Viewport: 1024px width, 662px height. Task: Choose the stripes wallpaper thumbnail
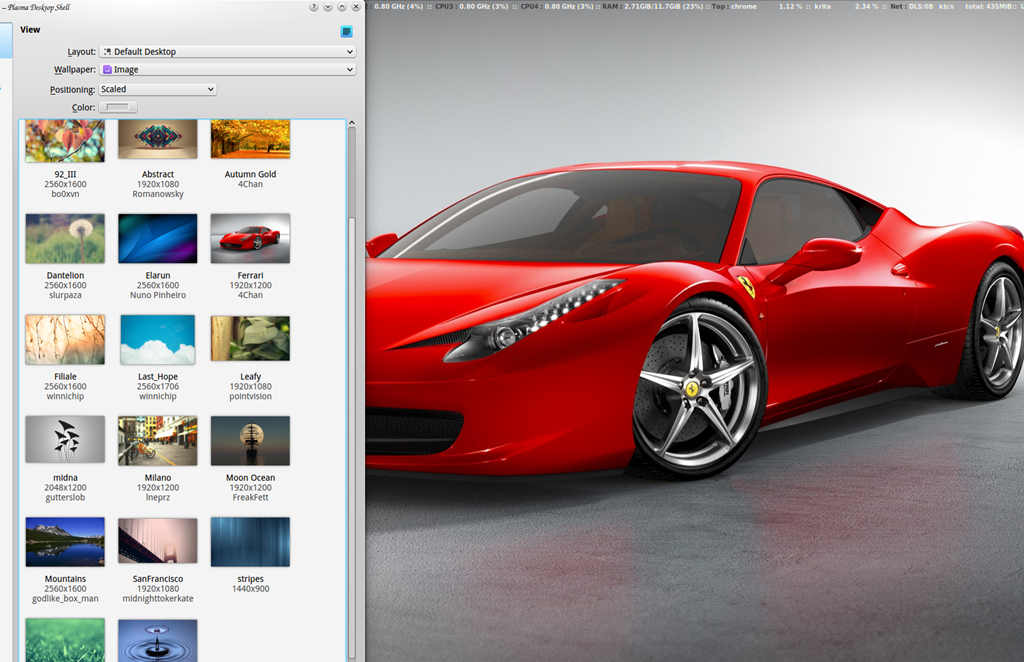(x=250, y=542)
